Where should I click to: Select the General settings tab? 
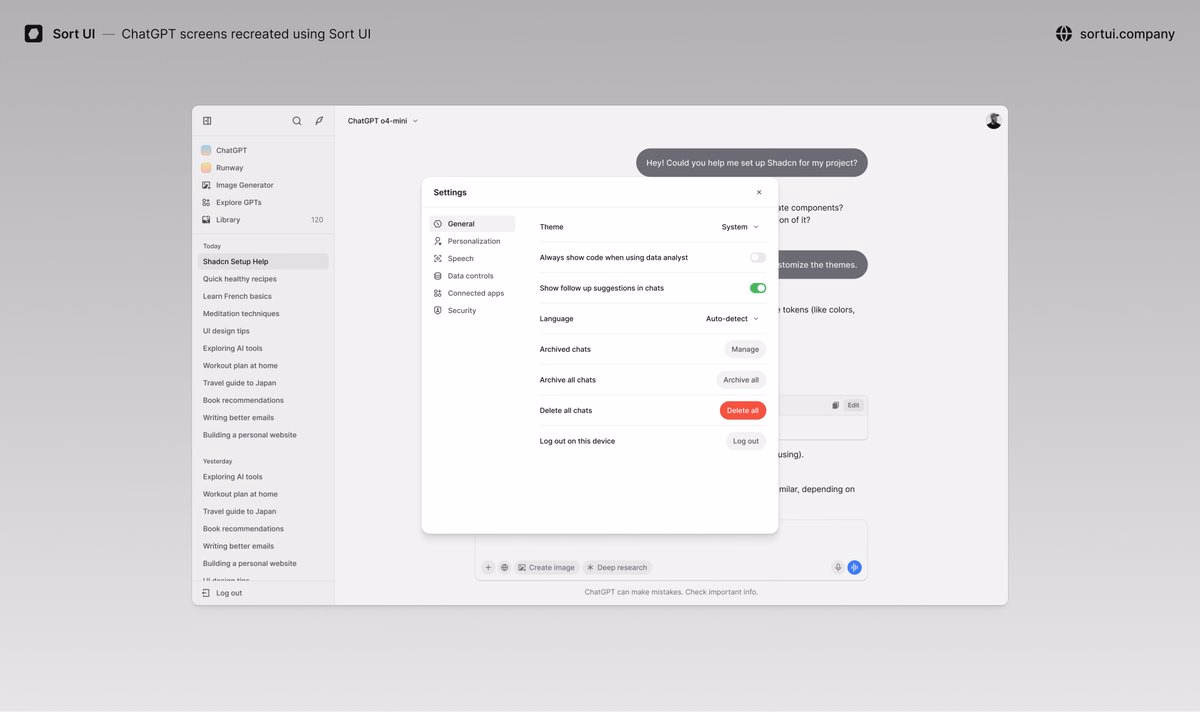472,224
